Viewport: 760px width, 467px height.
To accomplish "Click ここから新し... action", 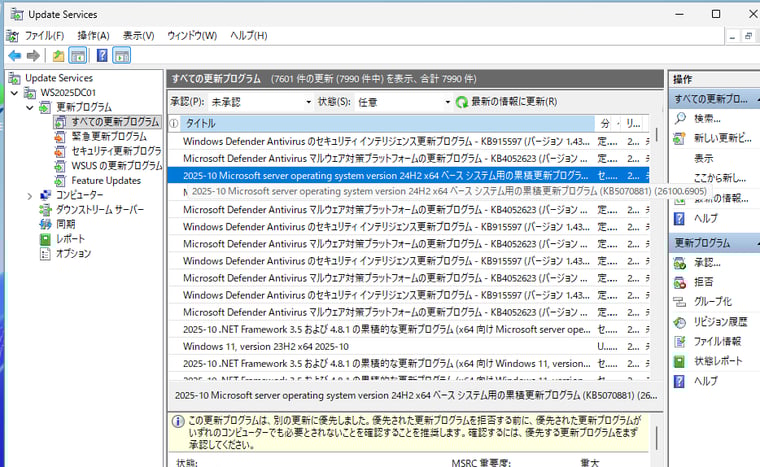I will (720, 178).
